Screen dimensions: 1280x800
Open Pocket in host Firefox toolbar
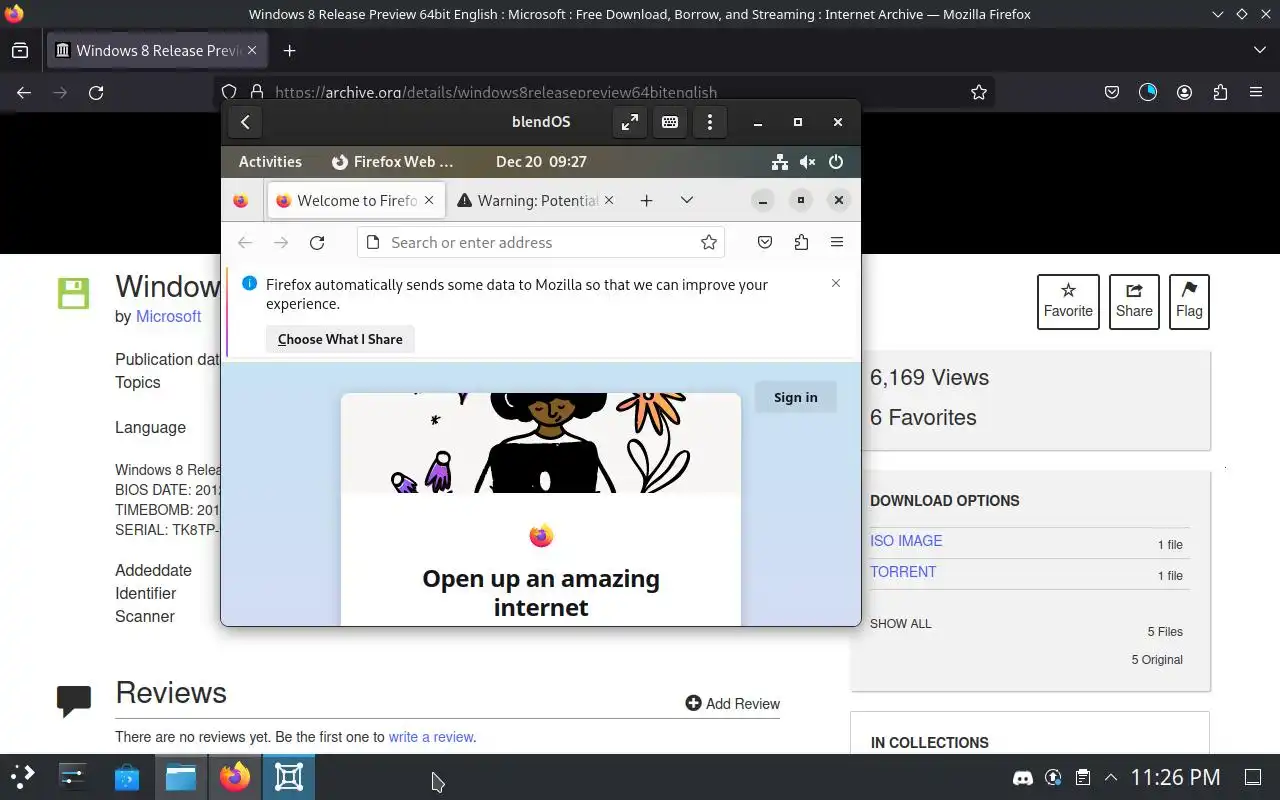[1112, 92]
